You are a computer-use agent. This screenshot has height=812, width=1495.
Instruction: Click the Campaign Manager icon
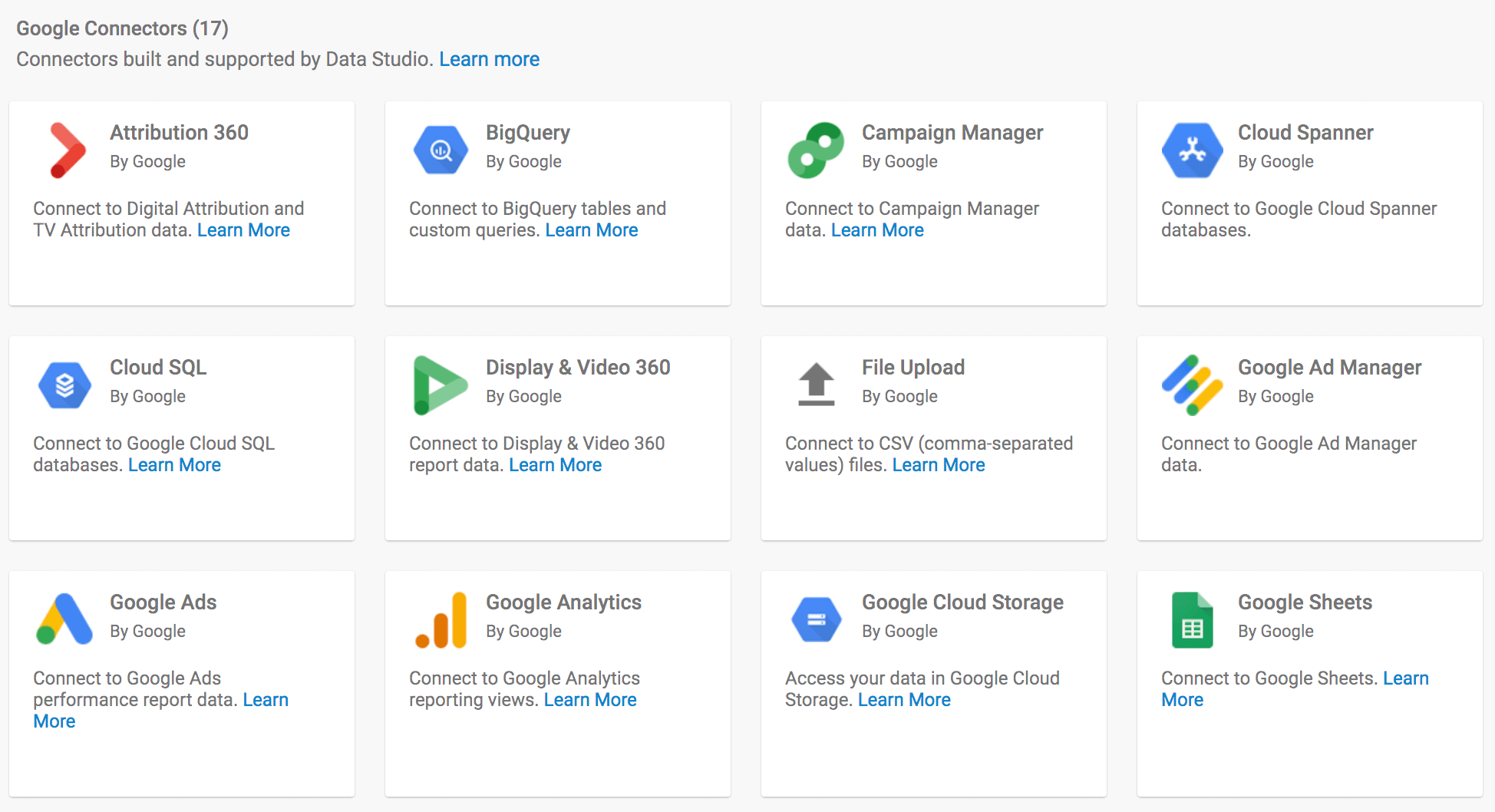tap(816, 150)
